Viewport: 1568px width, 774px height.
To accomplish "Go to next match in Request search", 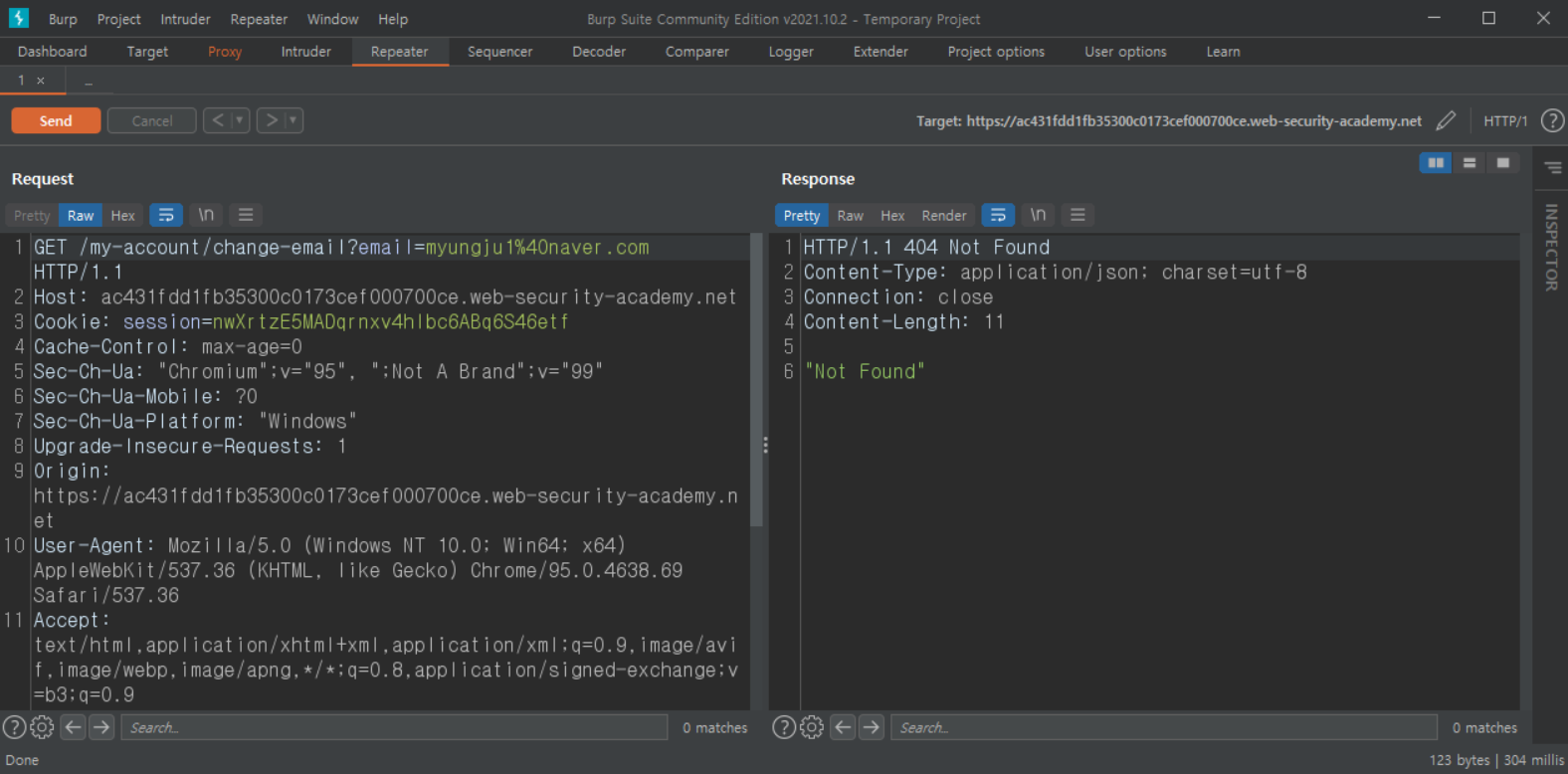I will tap(101, 727).
